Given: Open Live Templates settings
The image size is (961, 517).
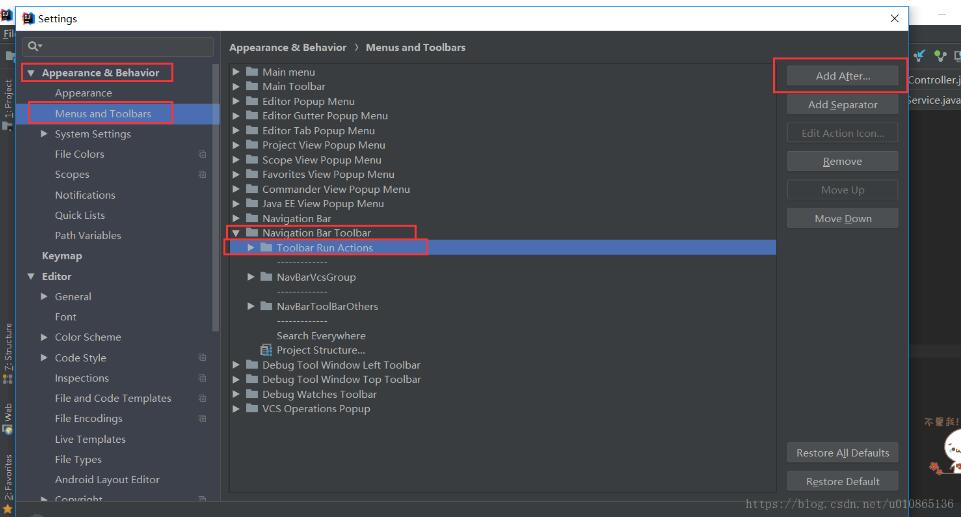Looking at the screenshot, I should tap(90, 439).
